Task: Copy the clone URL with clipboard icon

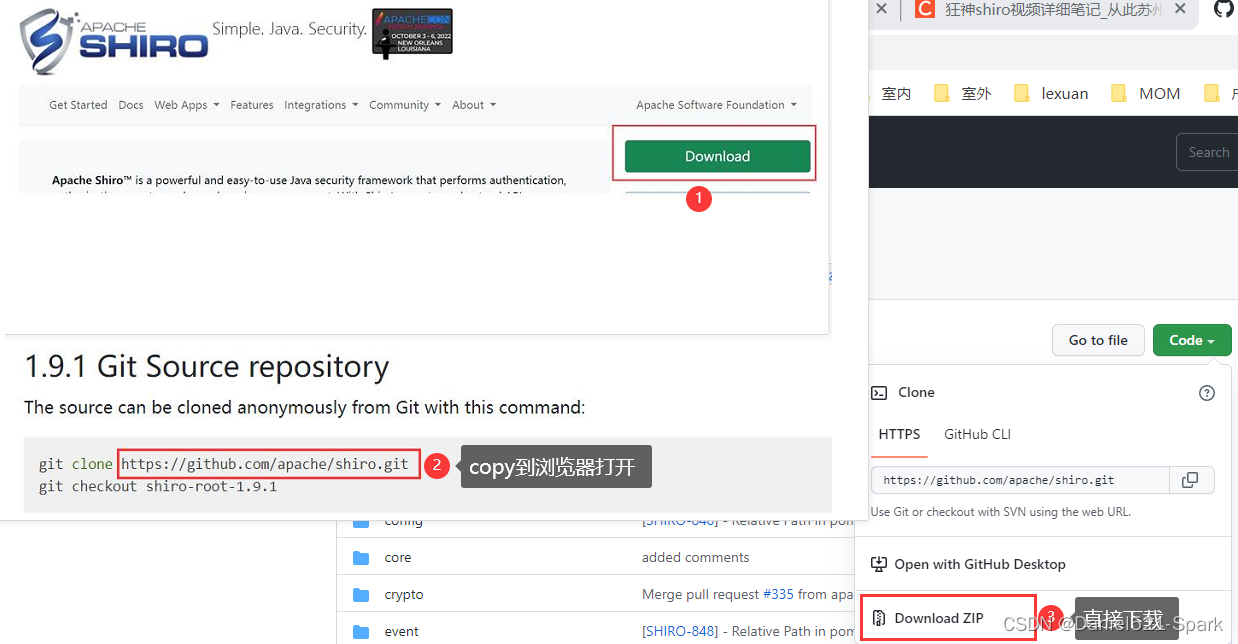Action: [x=1190, y=480]
